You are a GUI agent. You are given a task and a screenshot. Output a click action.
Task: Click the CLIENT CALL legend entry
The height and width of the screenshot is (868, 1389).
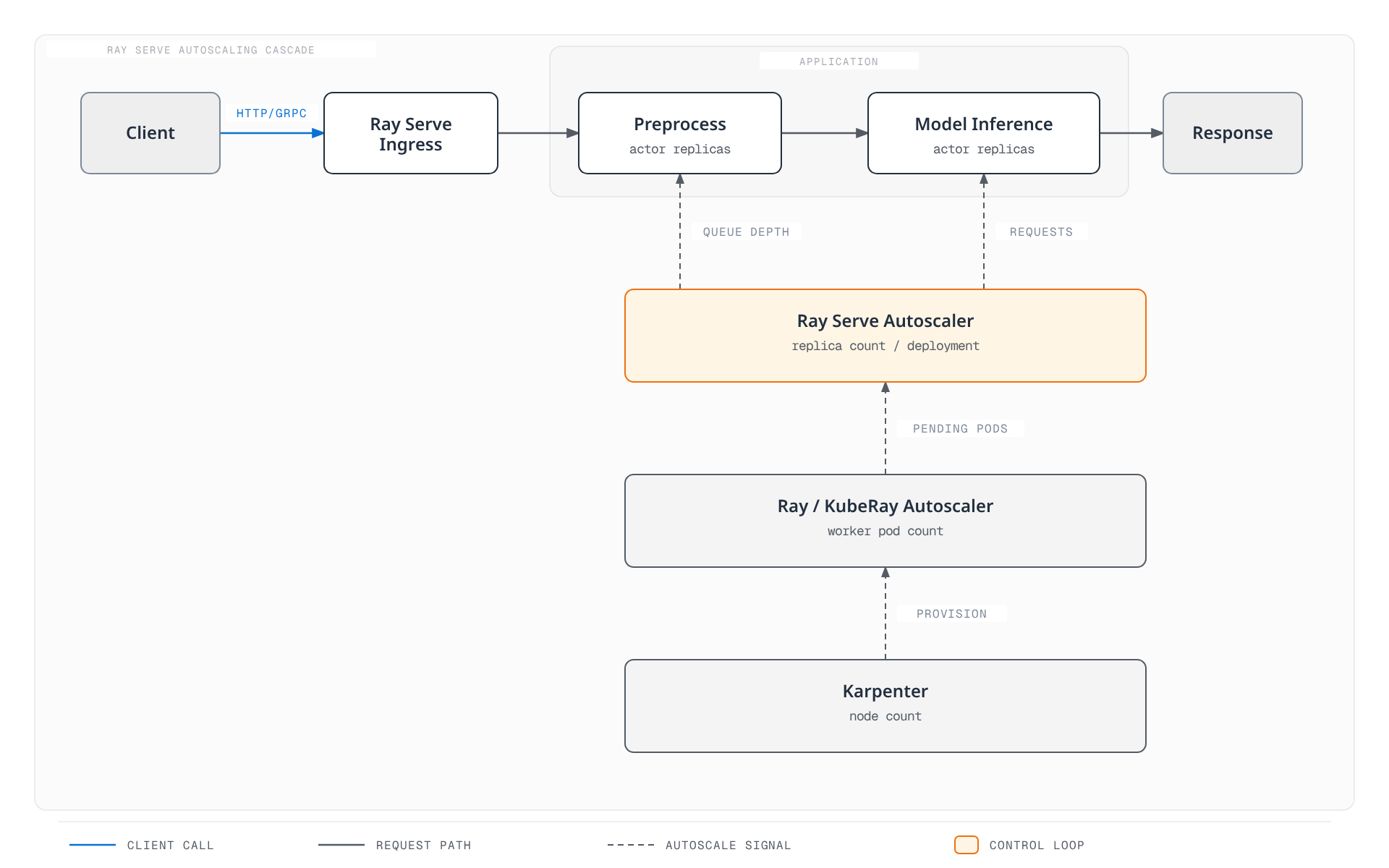(x=142, y=845)
